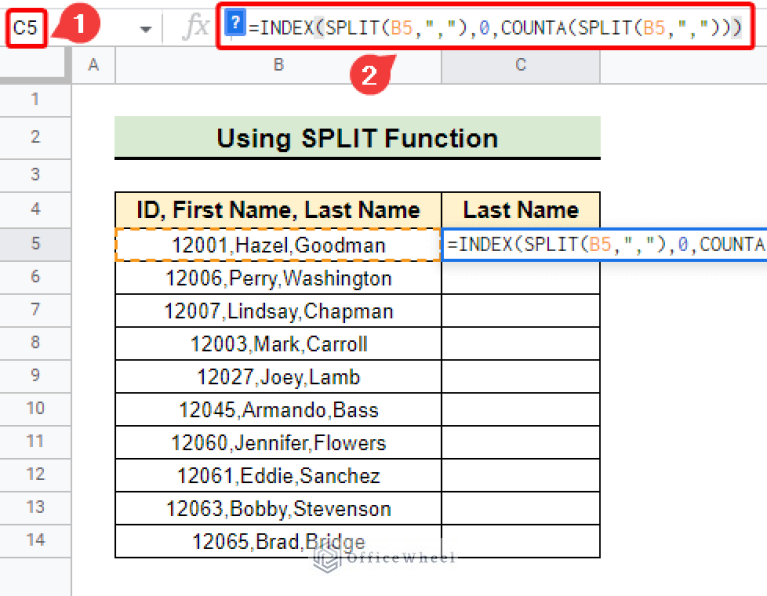The image size is (767, 596).
Task: Click empty Last Name cell beside Bobby,Stevenson
Action: click(x=520, y=508)
